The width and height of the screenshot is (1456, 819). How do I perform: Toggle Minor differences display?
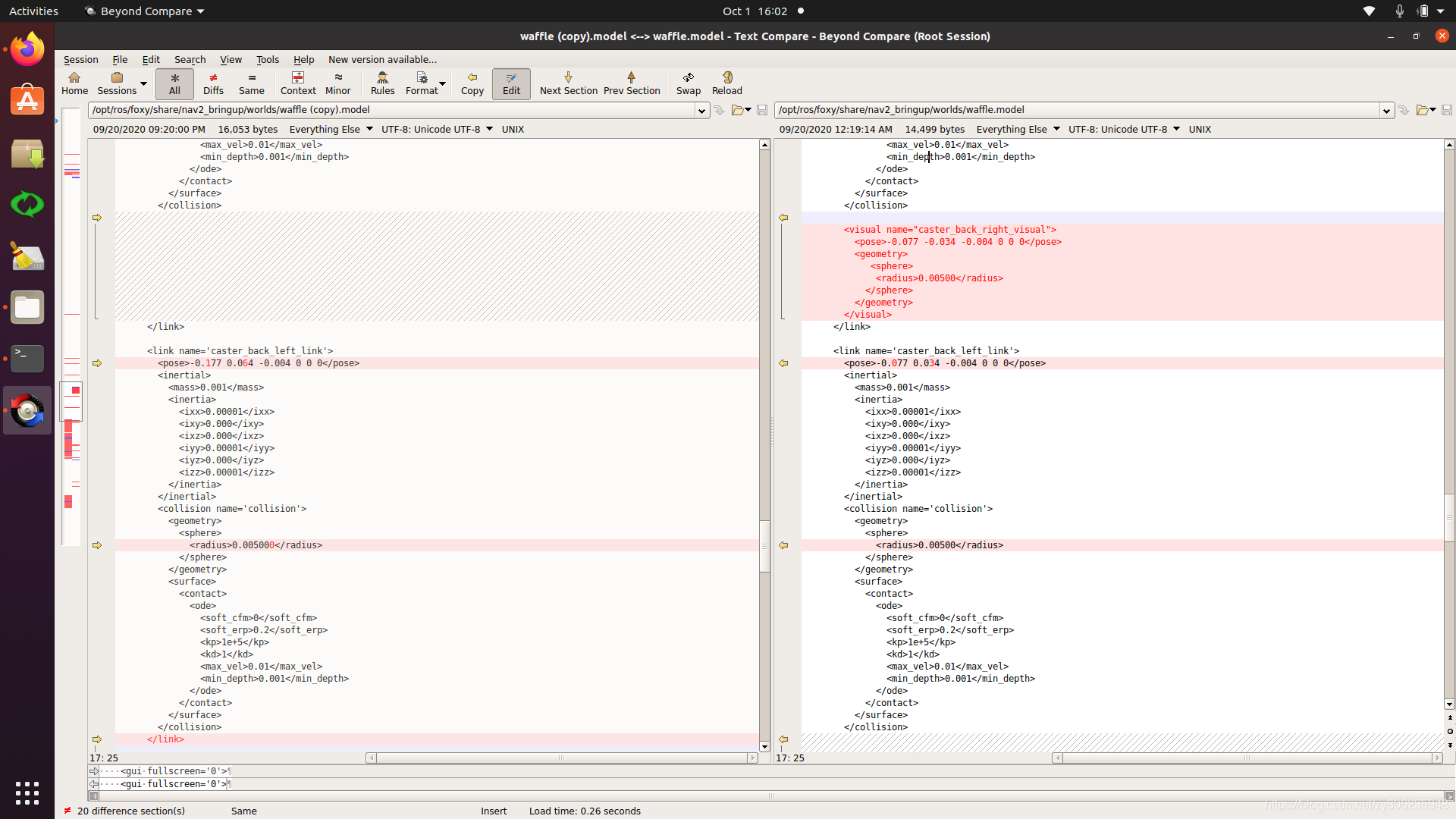click(337, 83)
